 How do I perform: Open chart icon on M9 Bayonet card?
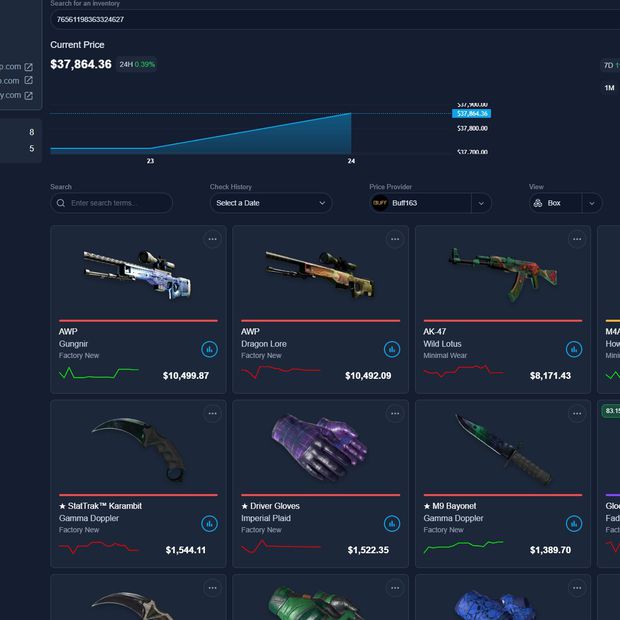574,523
